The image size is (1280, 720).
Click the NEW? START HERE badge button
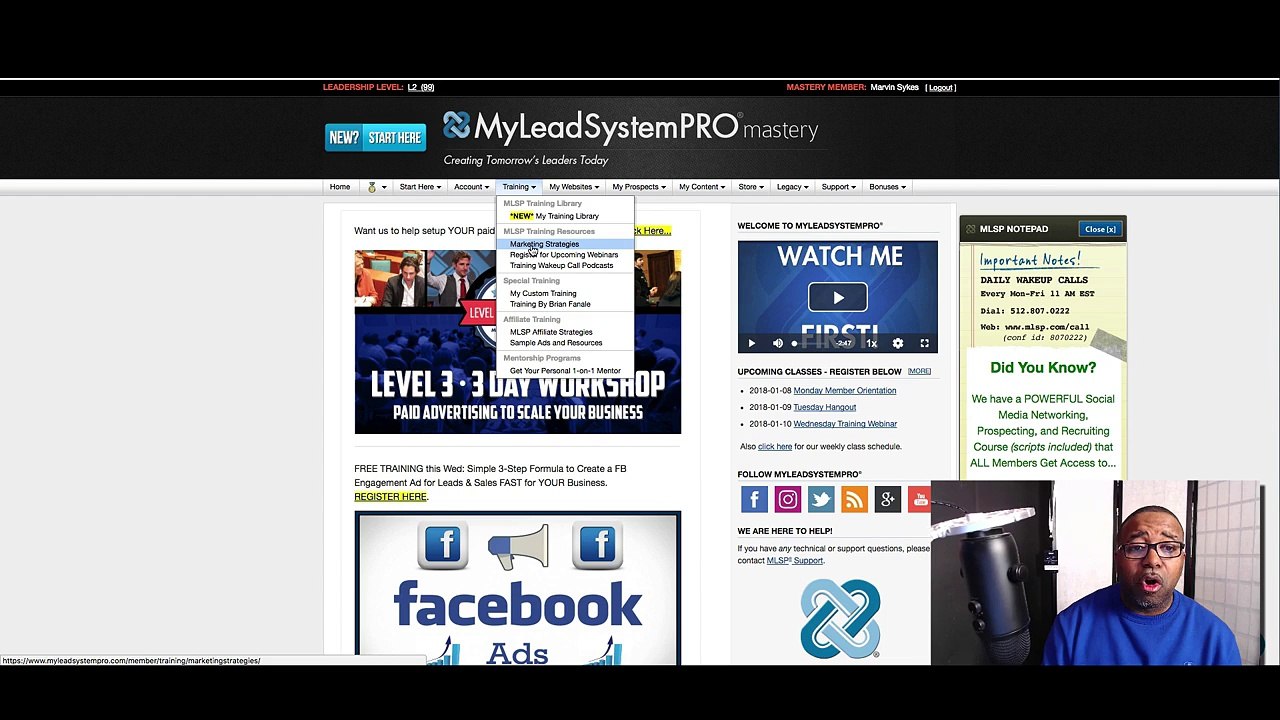[x=375, y=137]
